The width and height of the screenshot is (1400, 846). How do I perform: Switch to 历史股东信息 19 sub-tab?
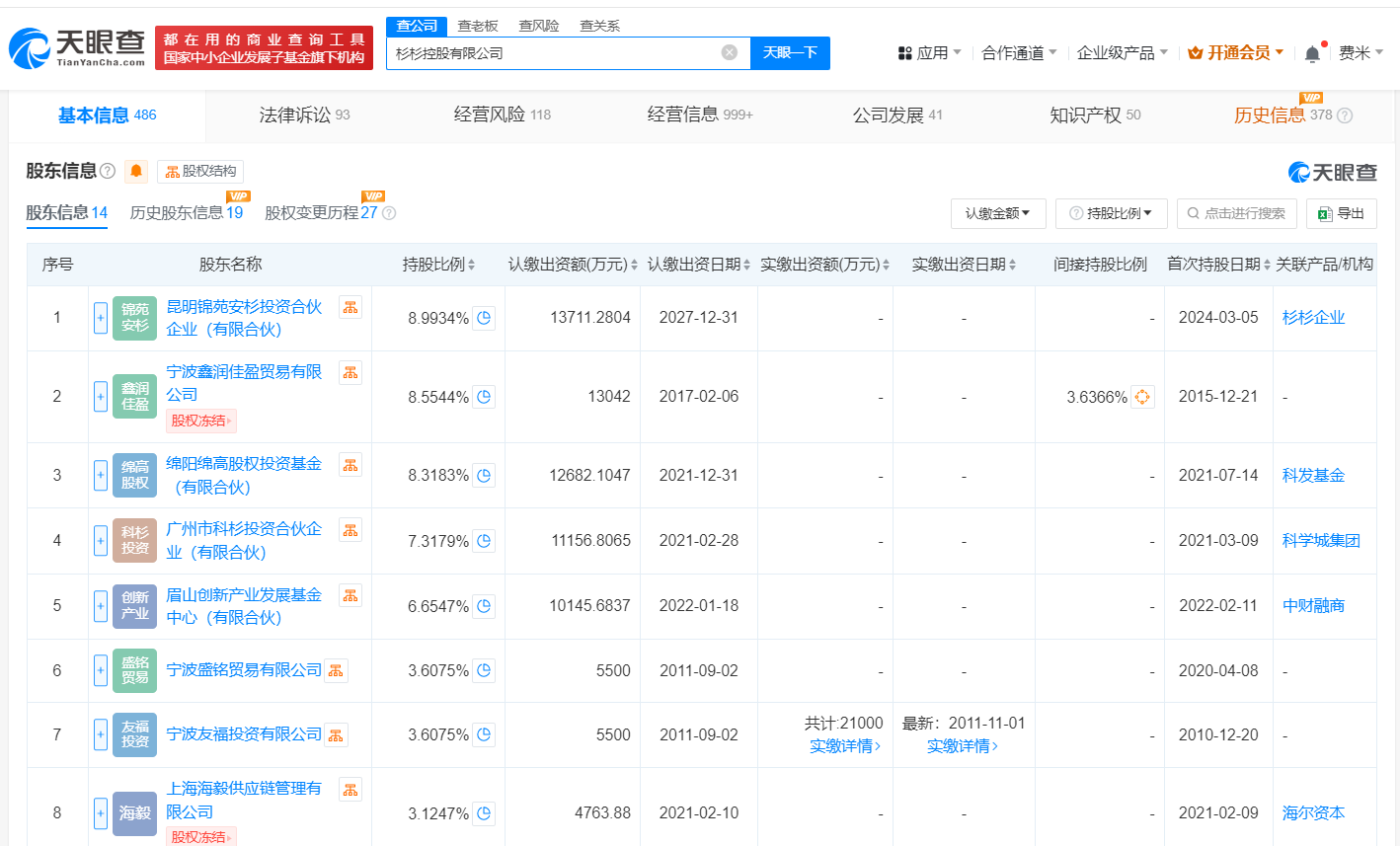pos(187,213)
